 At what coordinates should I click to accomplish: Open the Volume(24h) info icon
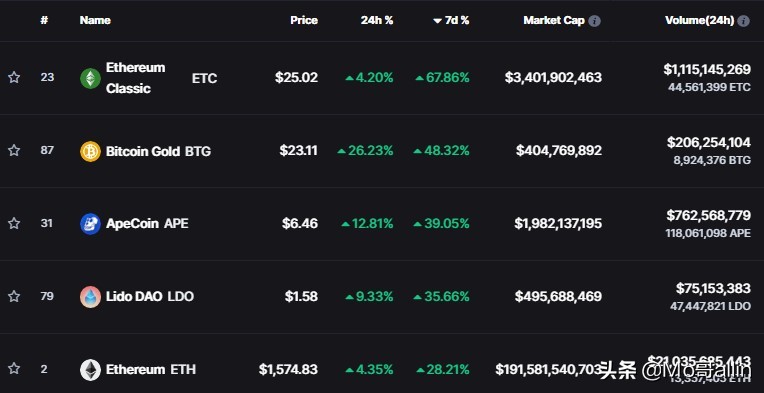[743, 21]
